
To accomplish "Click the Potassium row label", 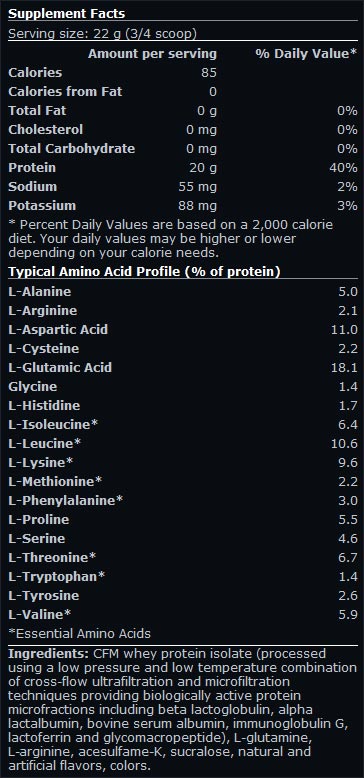I will click(42, 205).
